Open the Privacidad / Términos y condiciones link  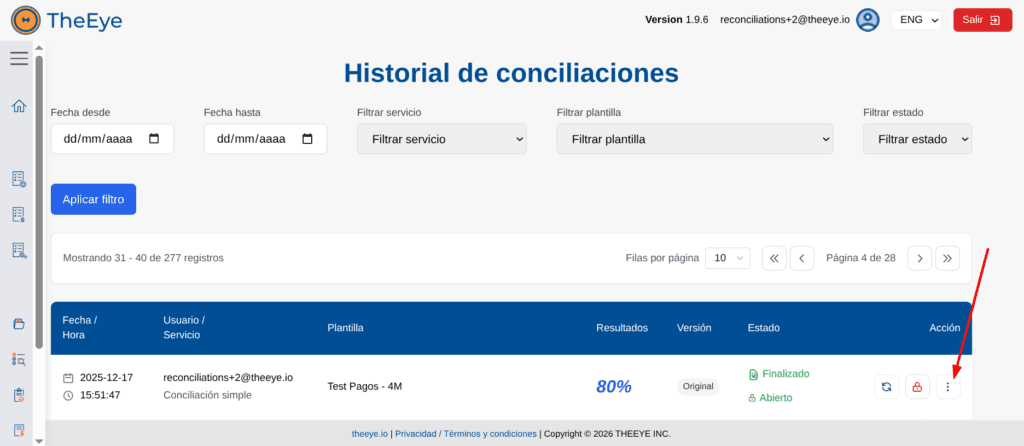pos(465,434)
